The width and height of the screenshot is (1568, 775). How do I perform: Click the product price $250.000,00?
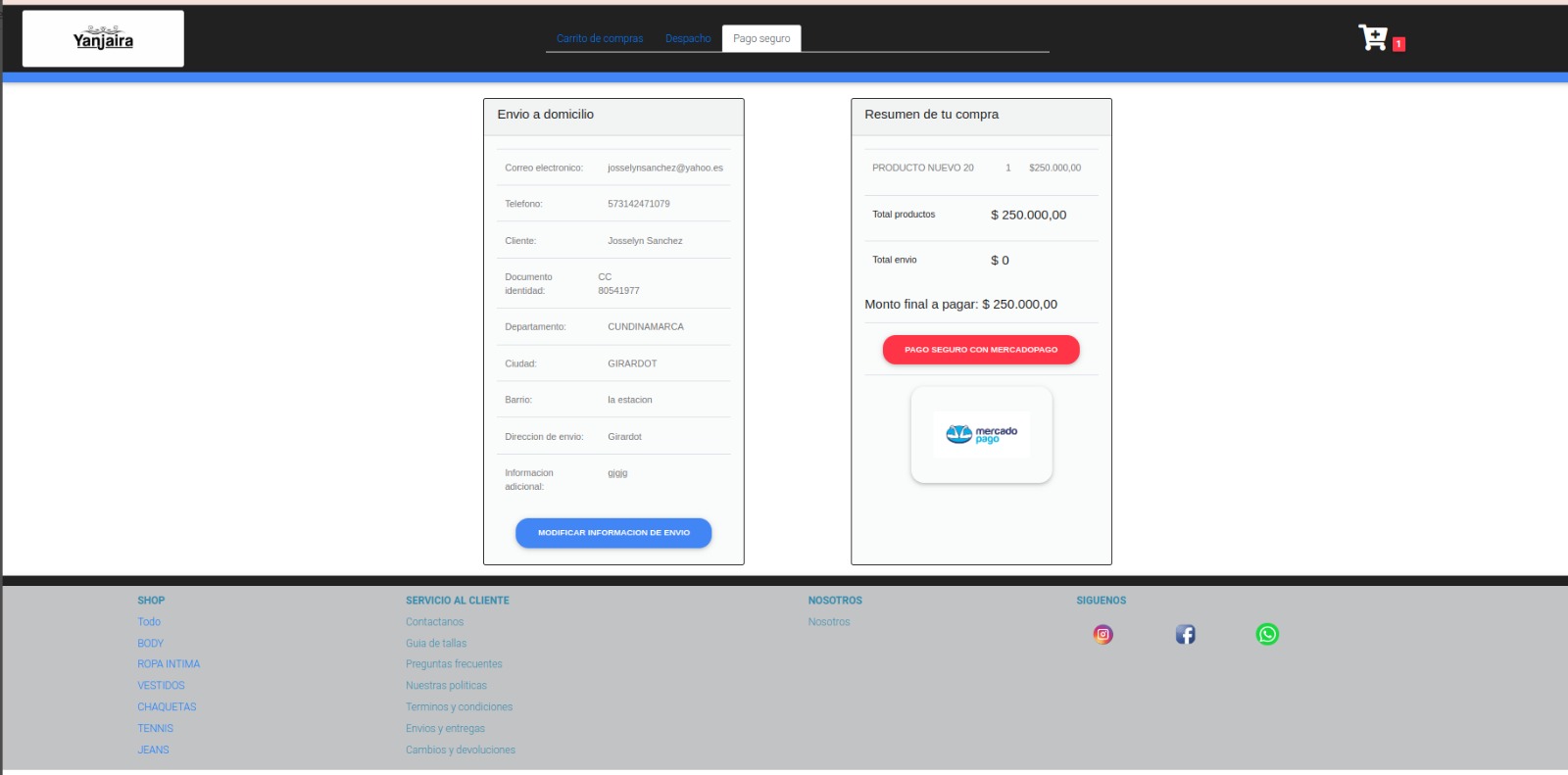[1054, 168]
